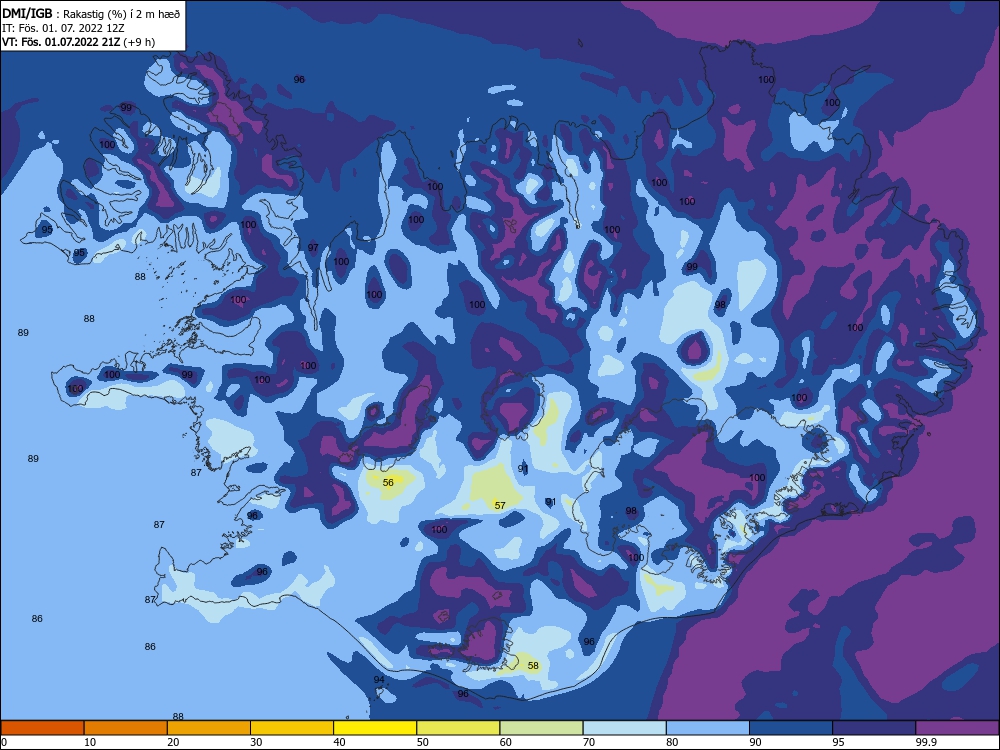Select the 80–90 light blue legend swatch
Viewport: 1000px width, 750px height.
(708, 728)
